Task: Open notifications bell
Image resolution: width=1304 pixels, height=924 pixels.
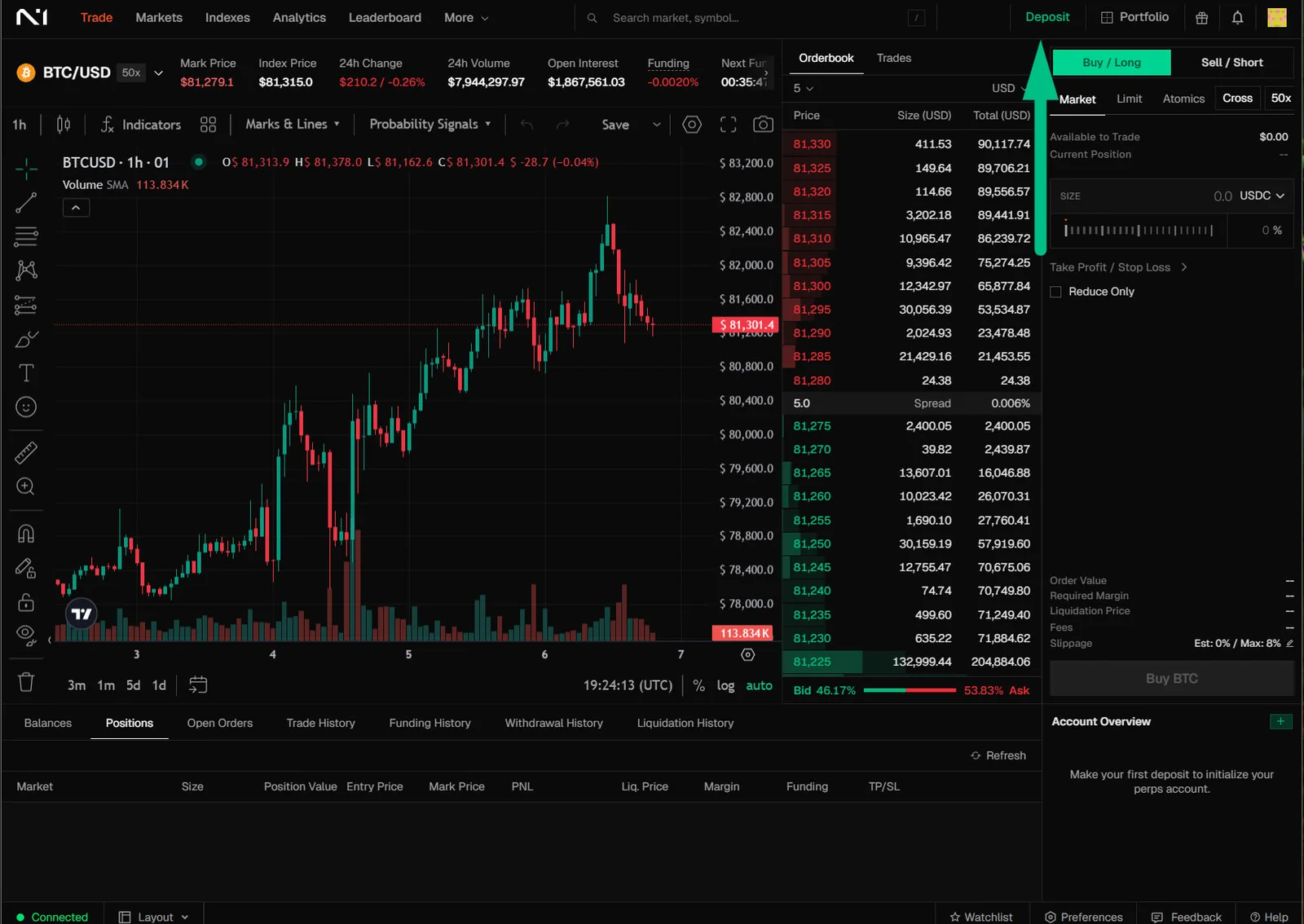Action: click(1237, 18)
